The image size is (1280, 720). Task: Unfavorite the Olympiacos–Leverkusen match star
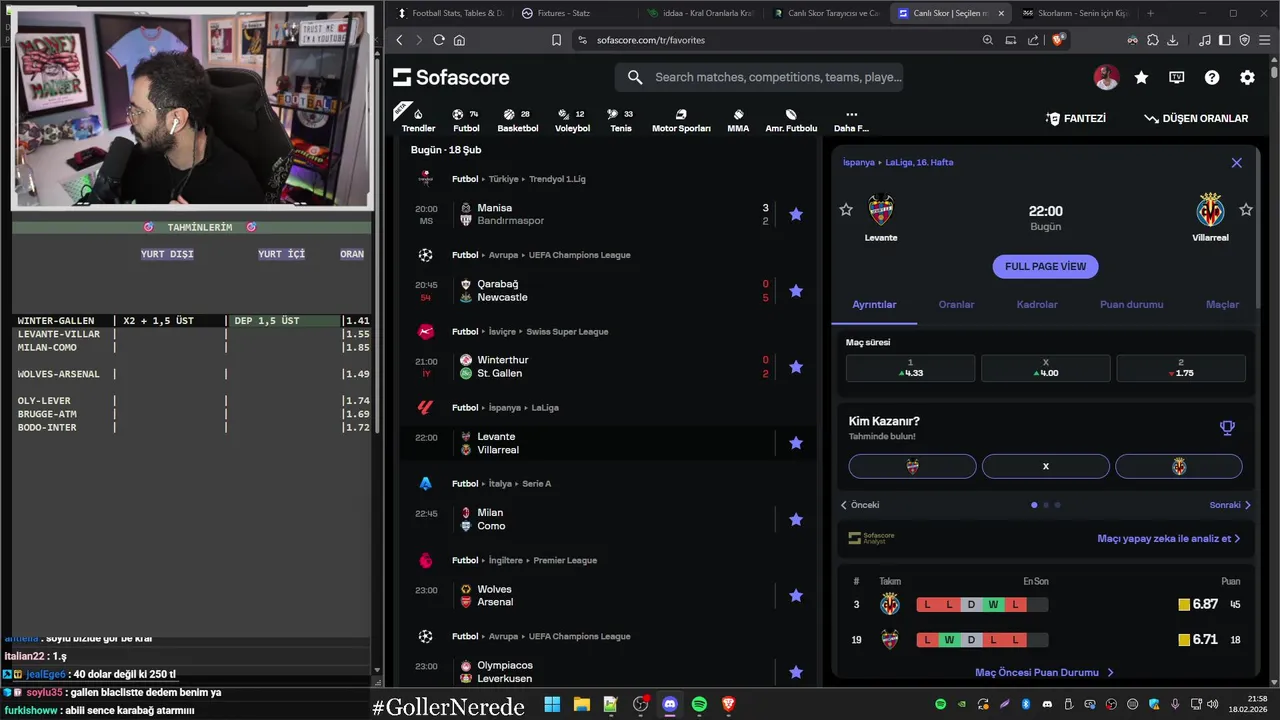[796, 671]
